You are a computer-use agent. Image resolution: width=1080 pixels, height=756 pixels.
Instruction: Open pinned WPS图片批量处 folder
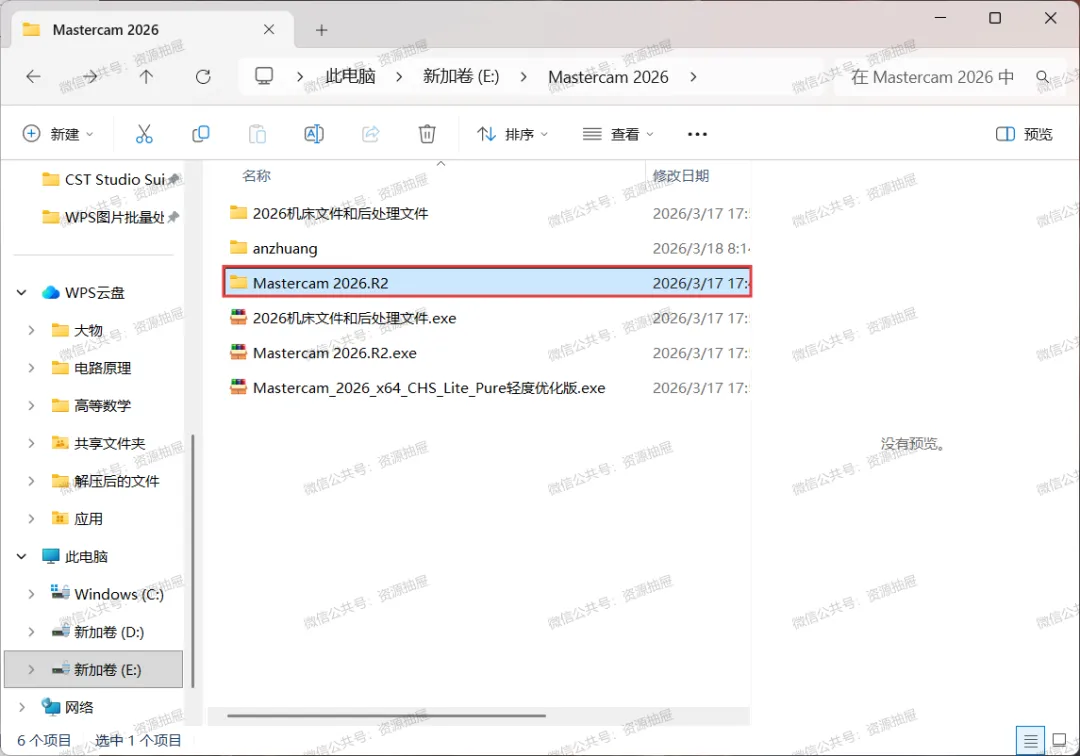110,218
